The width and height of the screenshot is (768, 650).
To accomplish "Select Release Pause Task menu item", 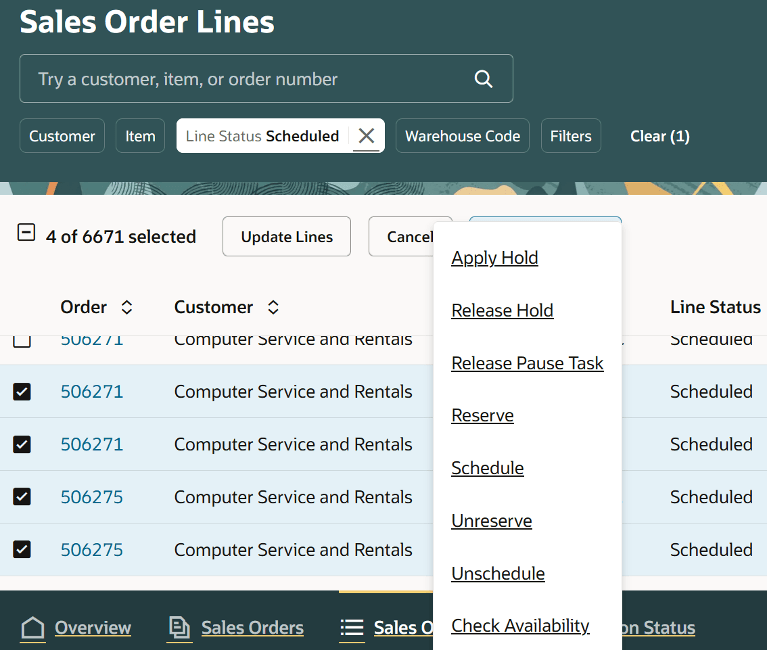I will (x=528, y=363).
